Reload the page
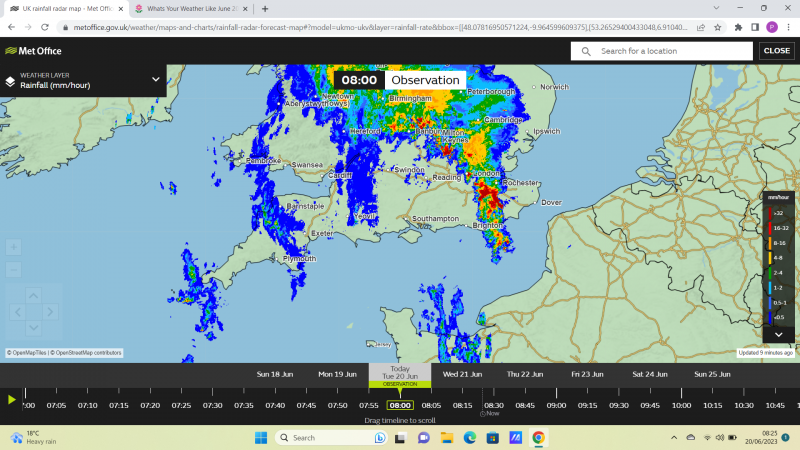The width and height of the screenshot is (800, 450). [45, 27]
